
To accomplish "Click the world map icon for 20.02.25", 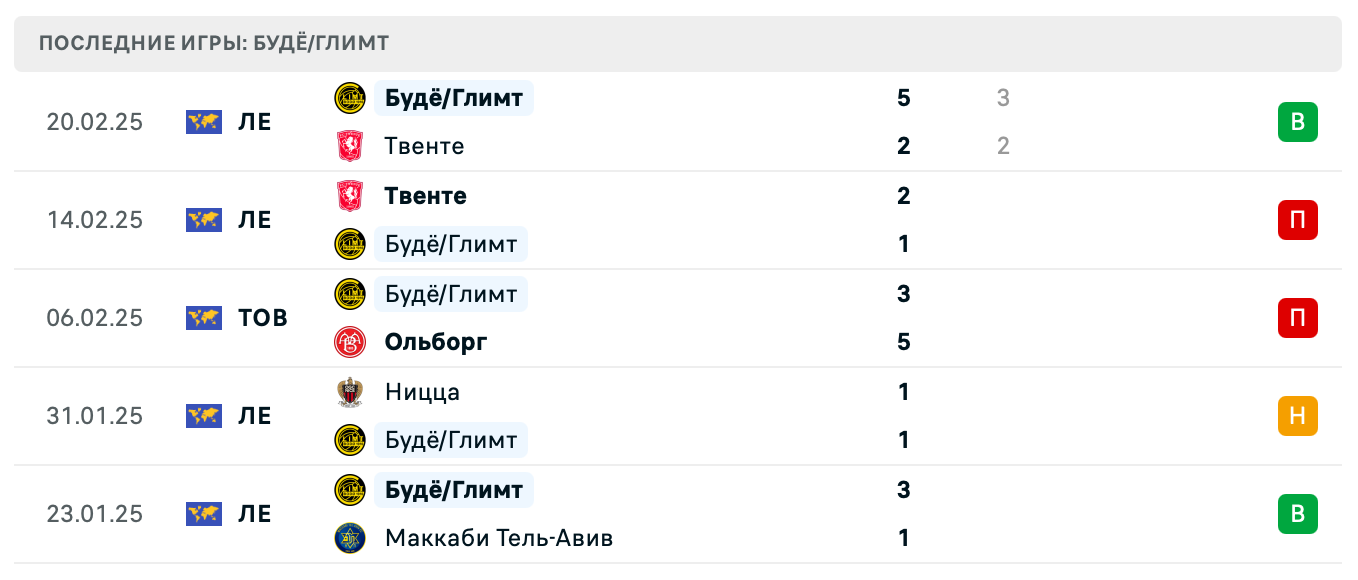I will [x=204, y=122].
